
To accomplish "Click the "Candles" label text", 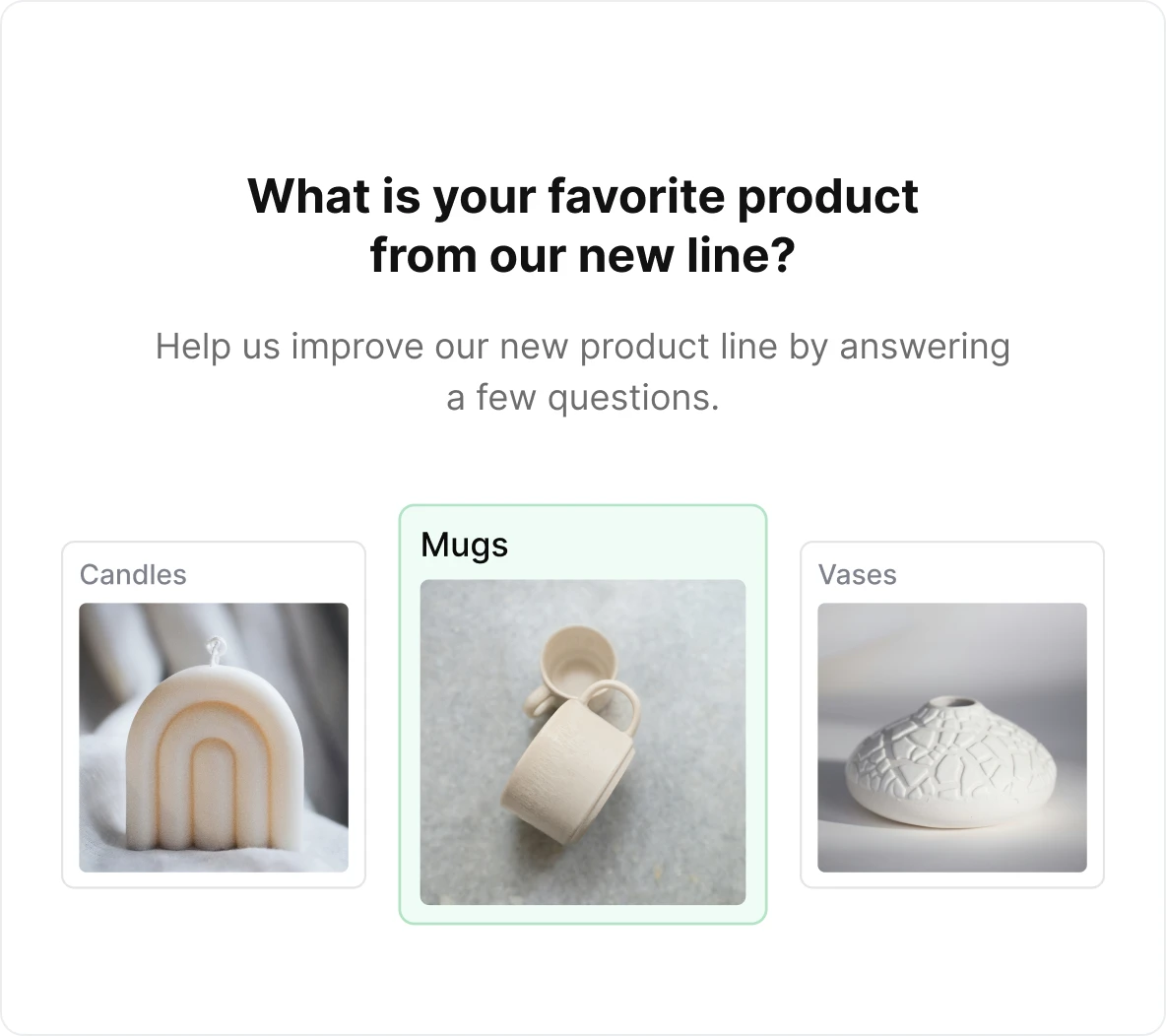I will coord(133,575).
